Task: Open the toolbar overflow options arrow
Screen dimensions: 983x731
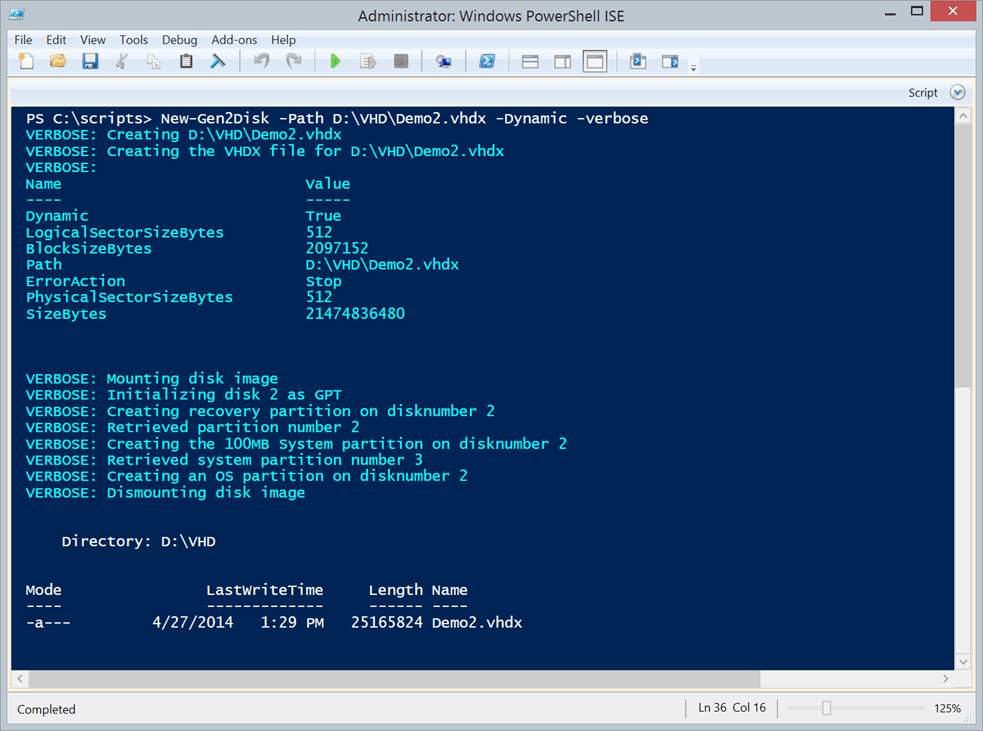Action: coord(693,68)
